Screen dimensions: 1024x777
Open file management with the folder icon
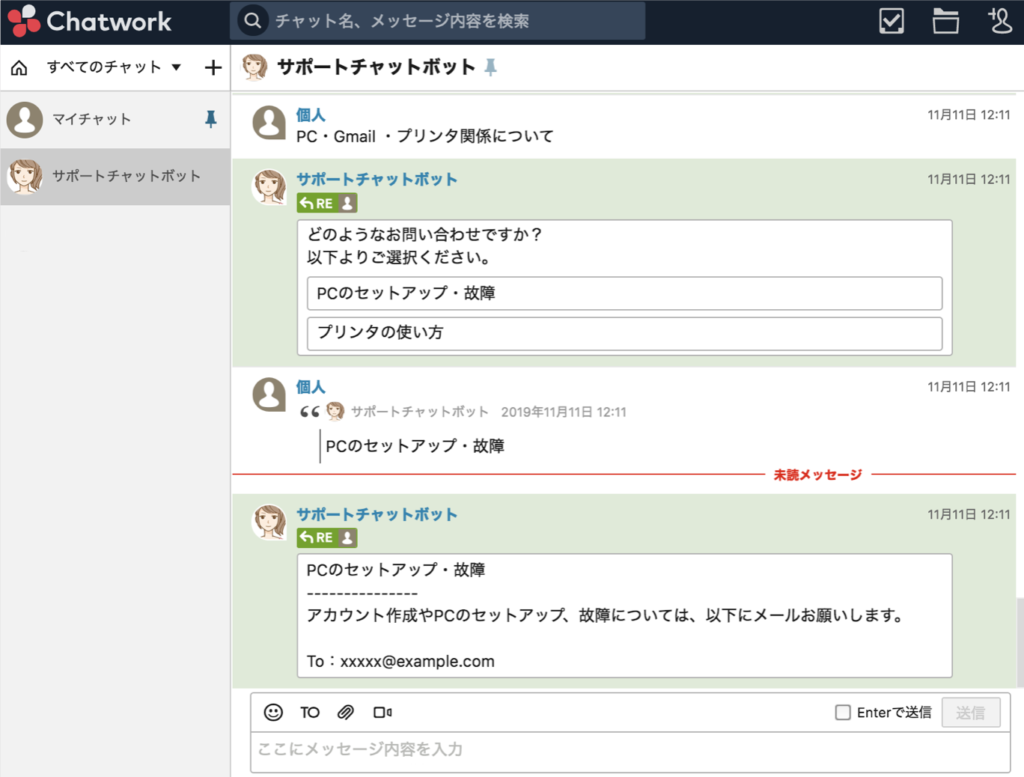(x=945, y=20)
